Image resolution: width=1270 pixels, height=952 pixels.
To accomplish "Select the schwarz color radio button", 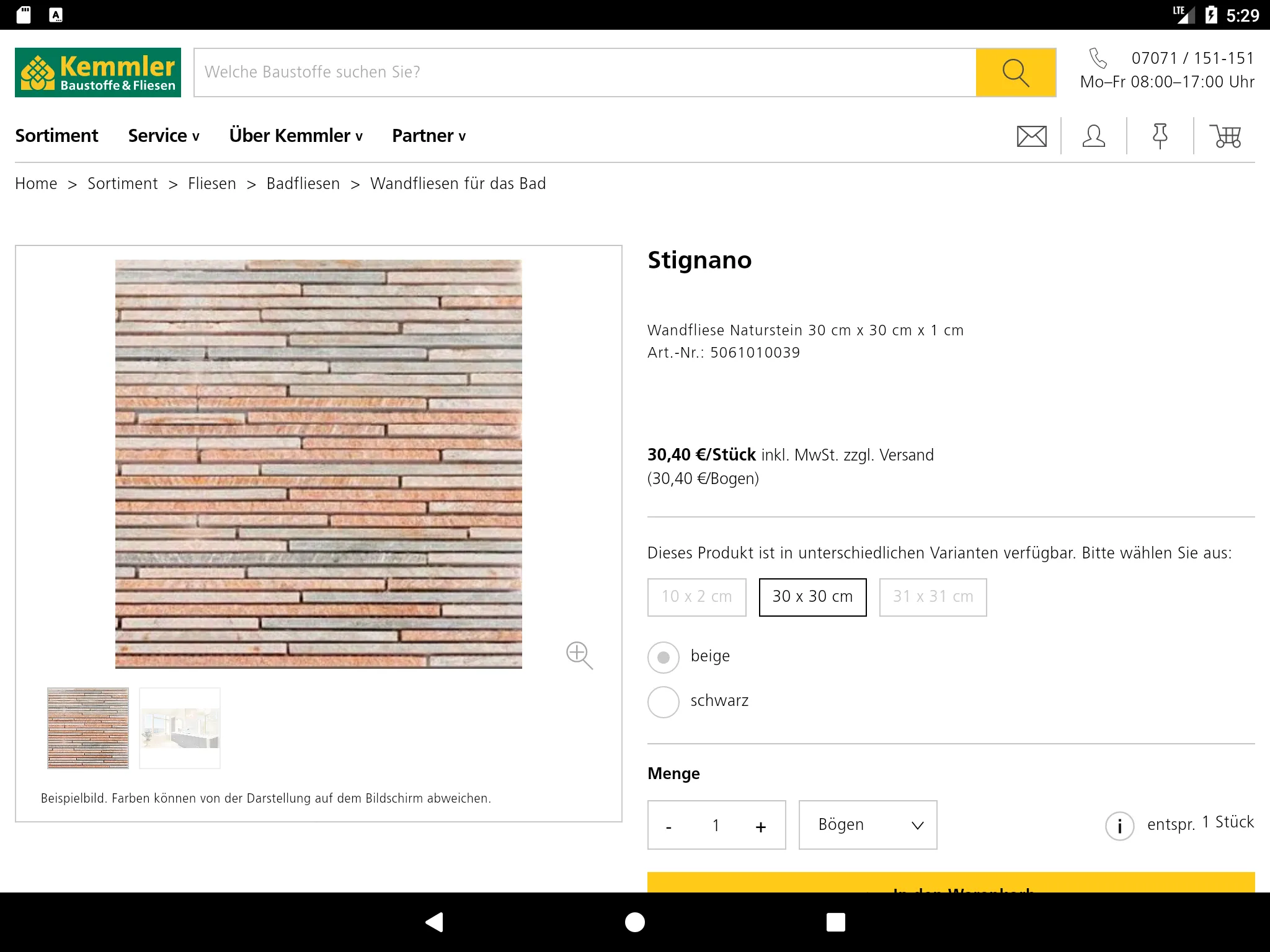I will coord(663,700).
